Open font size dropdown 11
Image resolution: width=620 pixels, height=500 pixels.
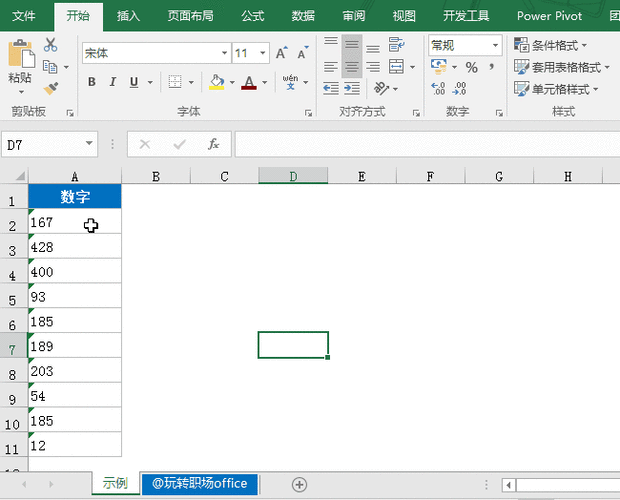point(263,53)
